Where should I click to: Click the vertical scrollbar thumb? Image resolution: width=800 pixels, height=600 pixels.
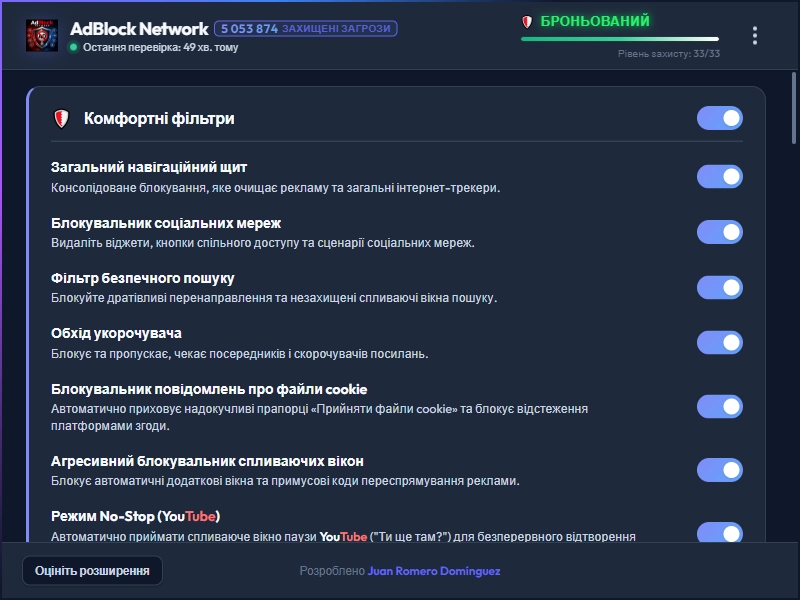coord(793,108)
